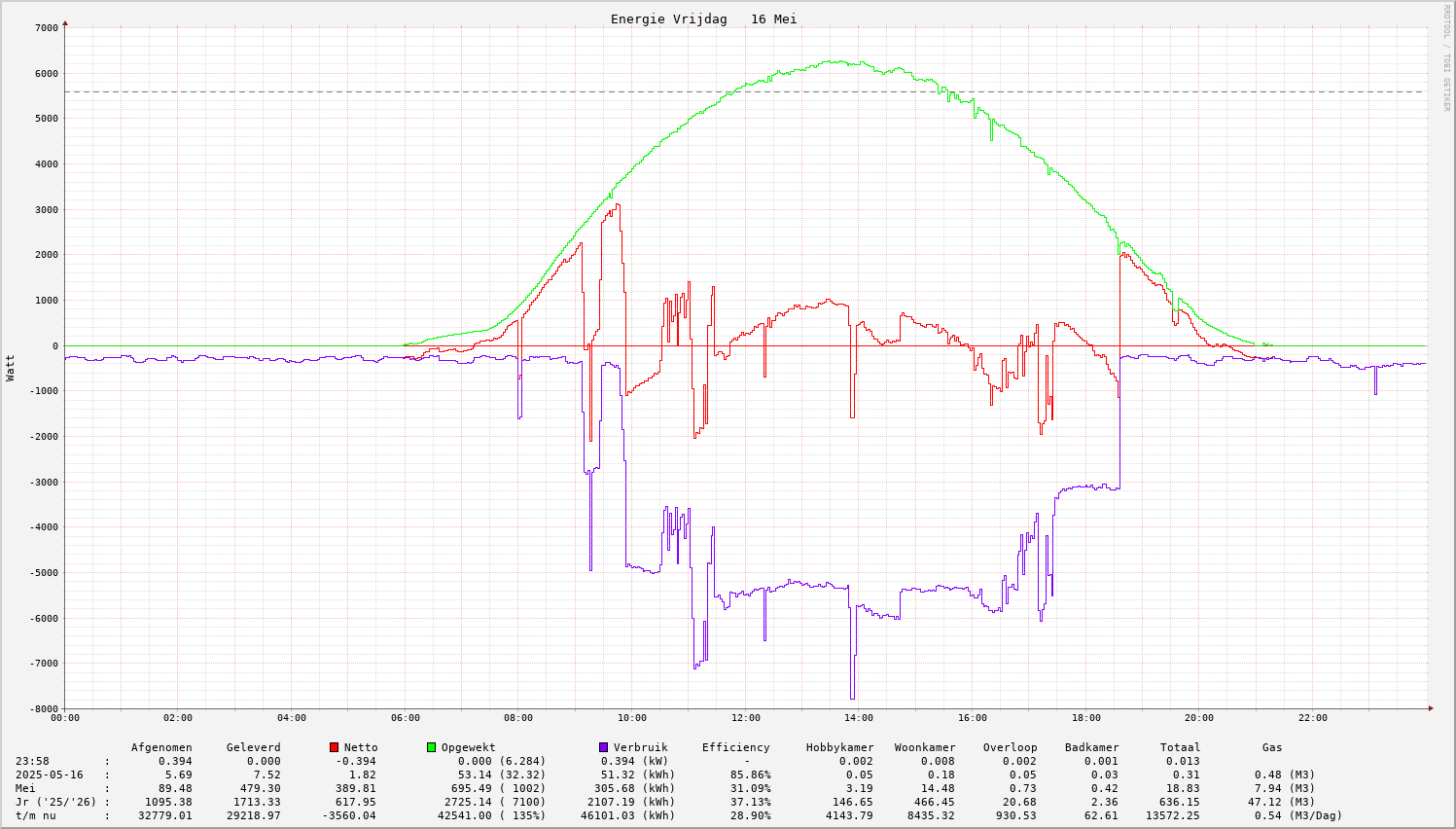1456x829 pixels.
Task: Click the green Opgewekt legend swatch
Action: [x=431, y=747]
